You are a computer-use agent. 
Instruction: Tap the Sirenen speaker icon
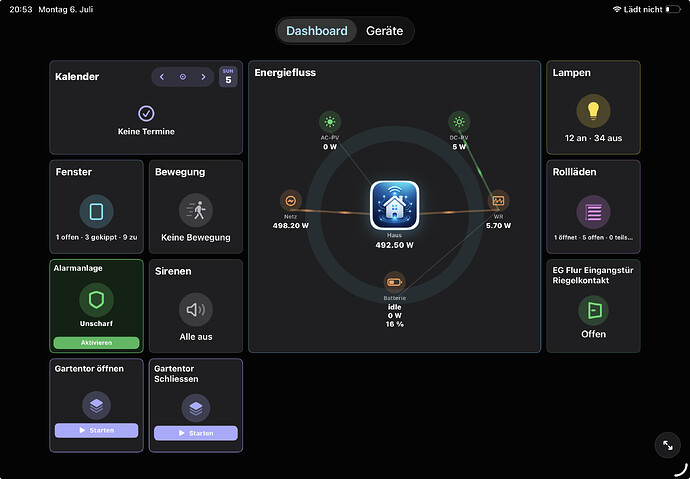pyautogui.click(x=196, y=310)
